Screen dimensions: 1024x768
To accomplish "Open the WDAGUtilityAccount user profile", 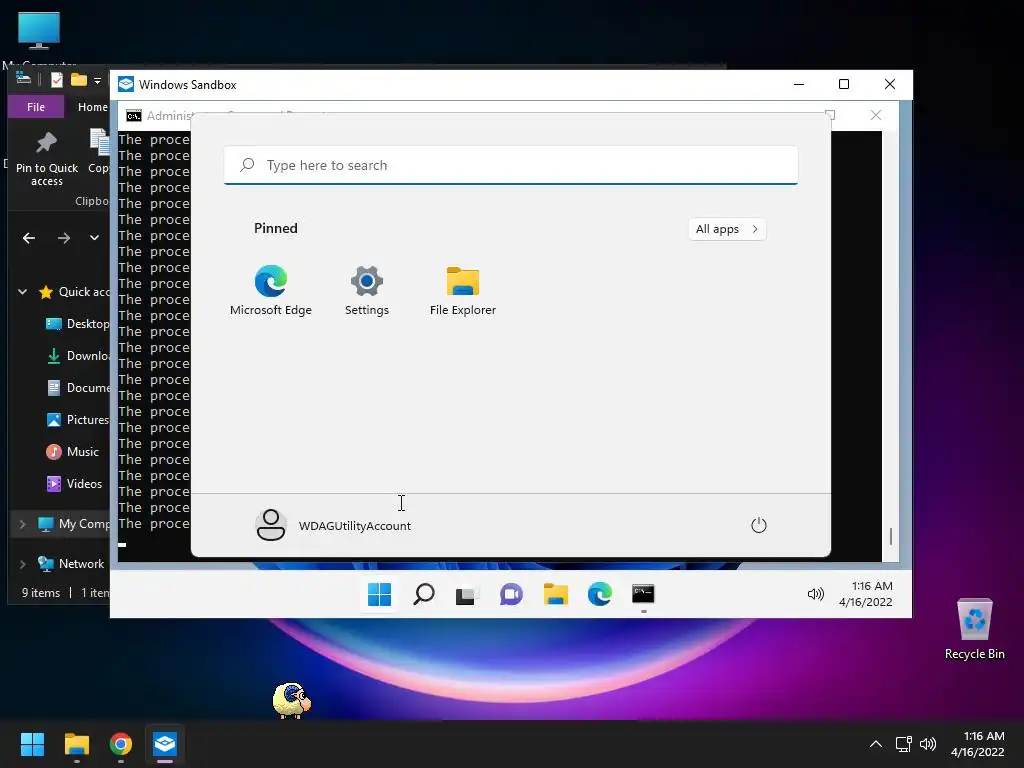I will (x=333, y=525).
